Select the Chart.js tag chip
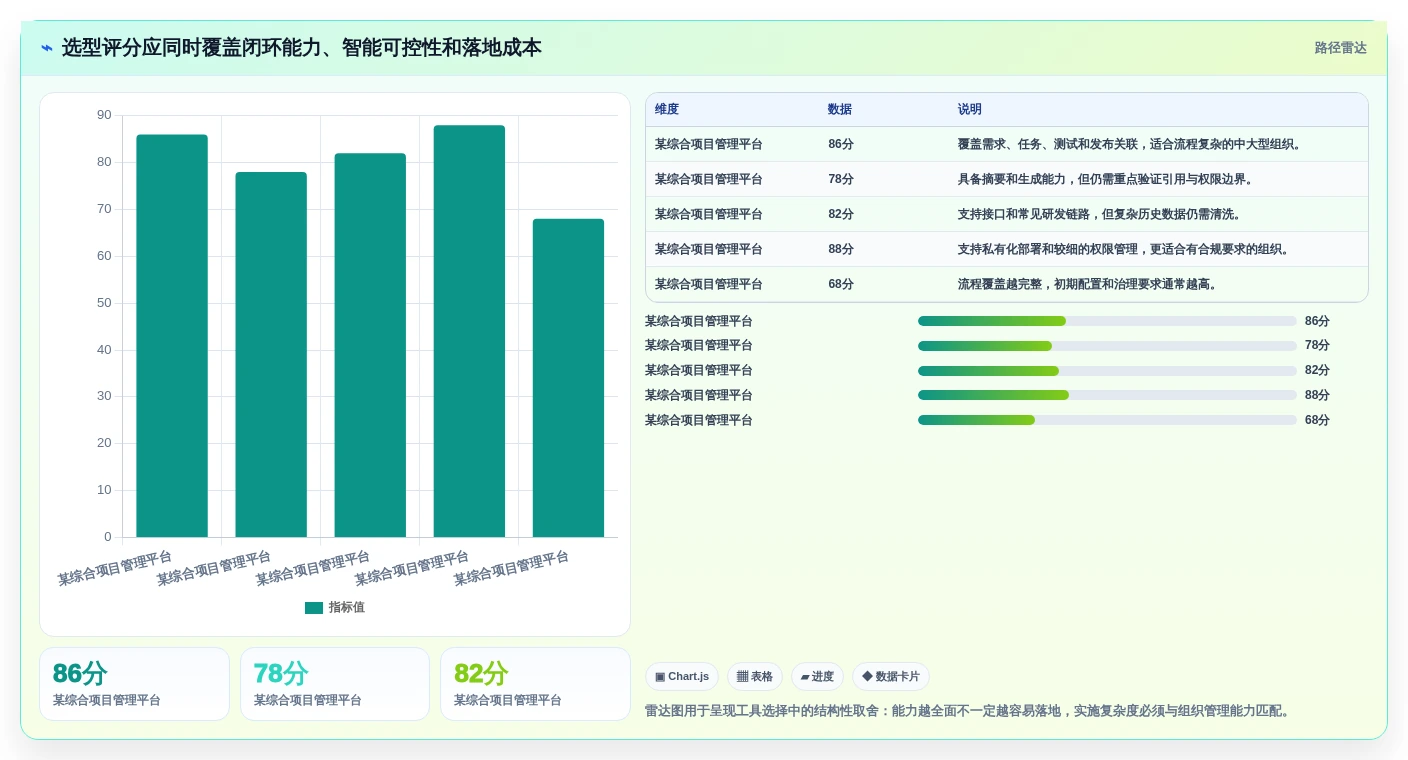Image resolution: width=1408 pixels, height=760 pixels. [682, 677]
